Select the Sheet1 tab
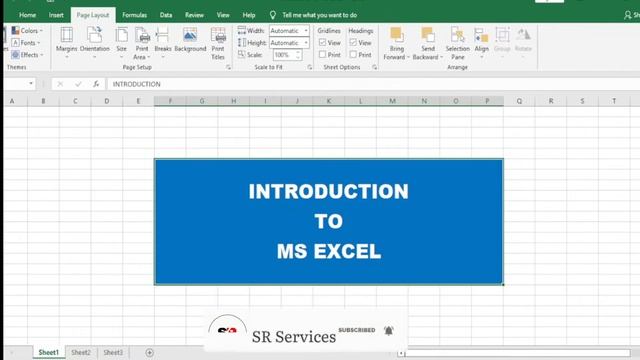Viewport: 640px width, 360px height. point(49,353)
